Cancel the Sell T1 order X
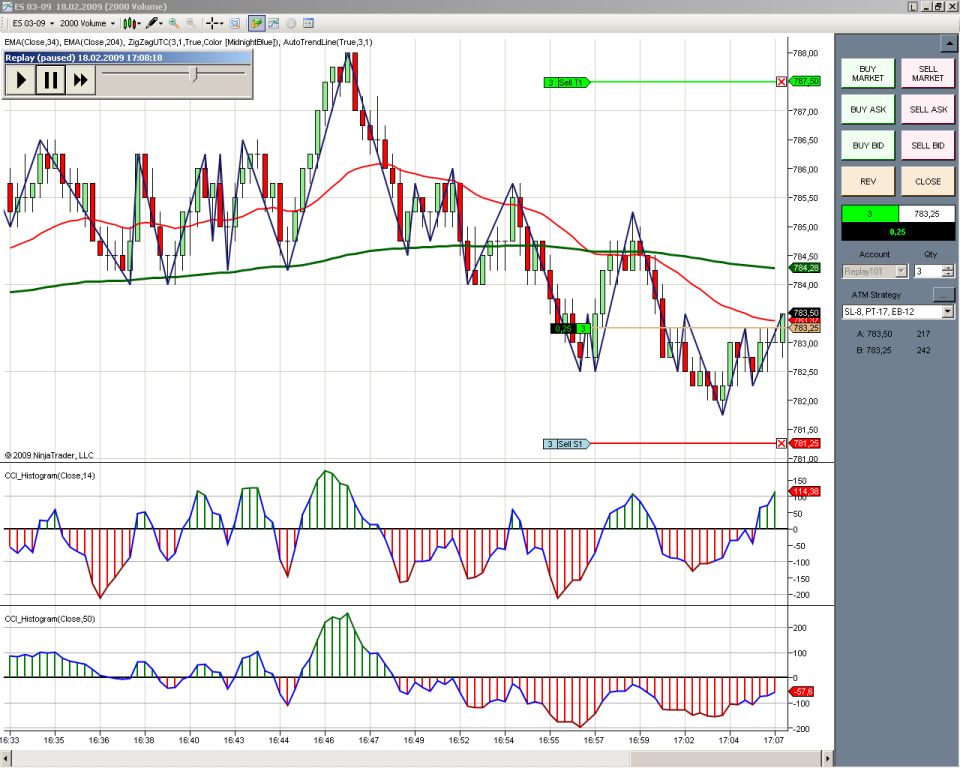 click(x=781, y=82)
